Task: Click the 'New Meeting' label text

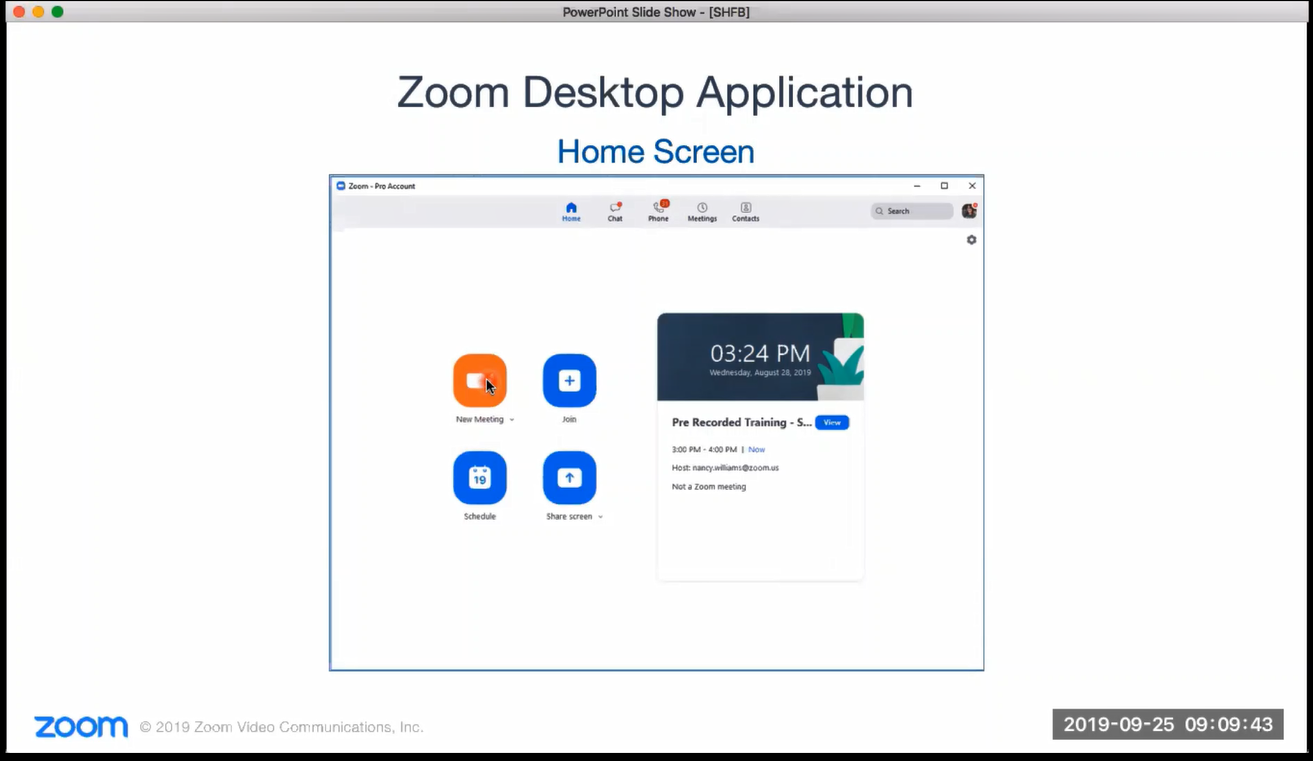Action: (480, 420)
